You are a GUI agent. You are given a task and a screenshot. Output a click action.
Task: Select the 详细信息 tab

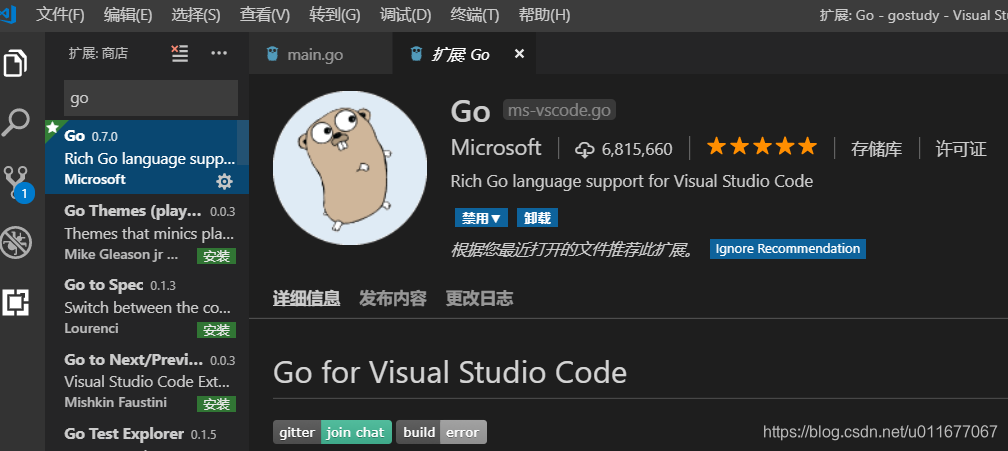click(306, 298)
